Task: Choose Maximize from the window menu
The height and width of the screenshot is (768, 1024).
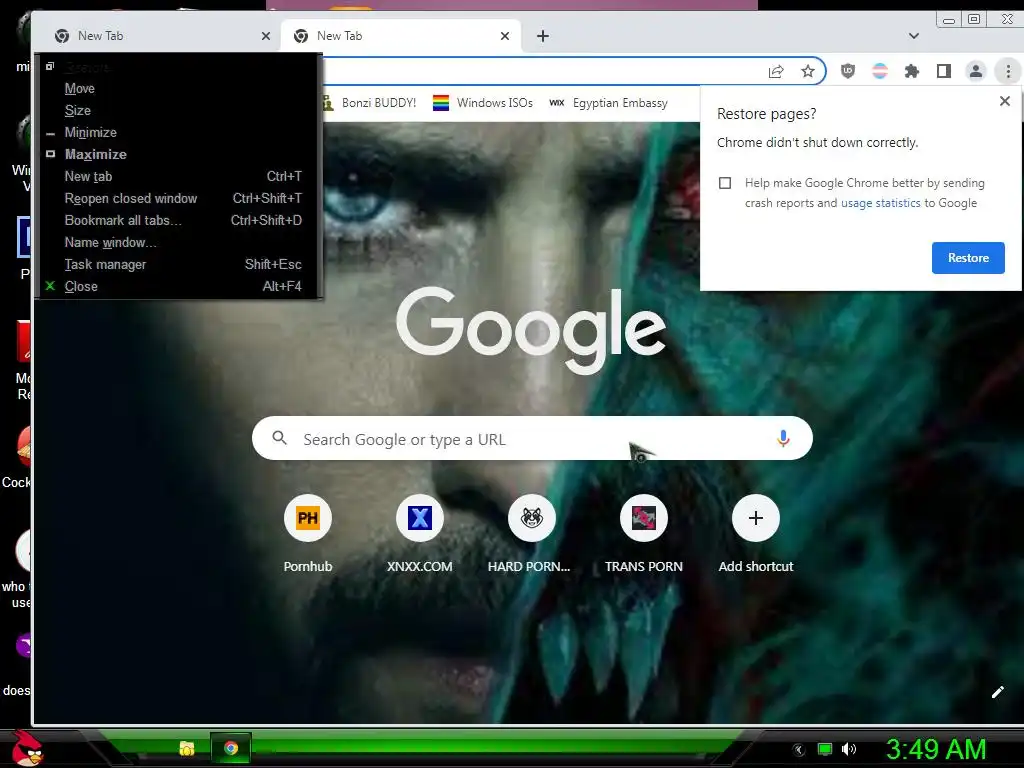Action: coord(178,154)
